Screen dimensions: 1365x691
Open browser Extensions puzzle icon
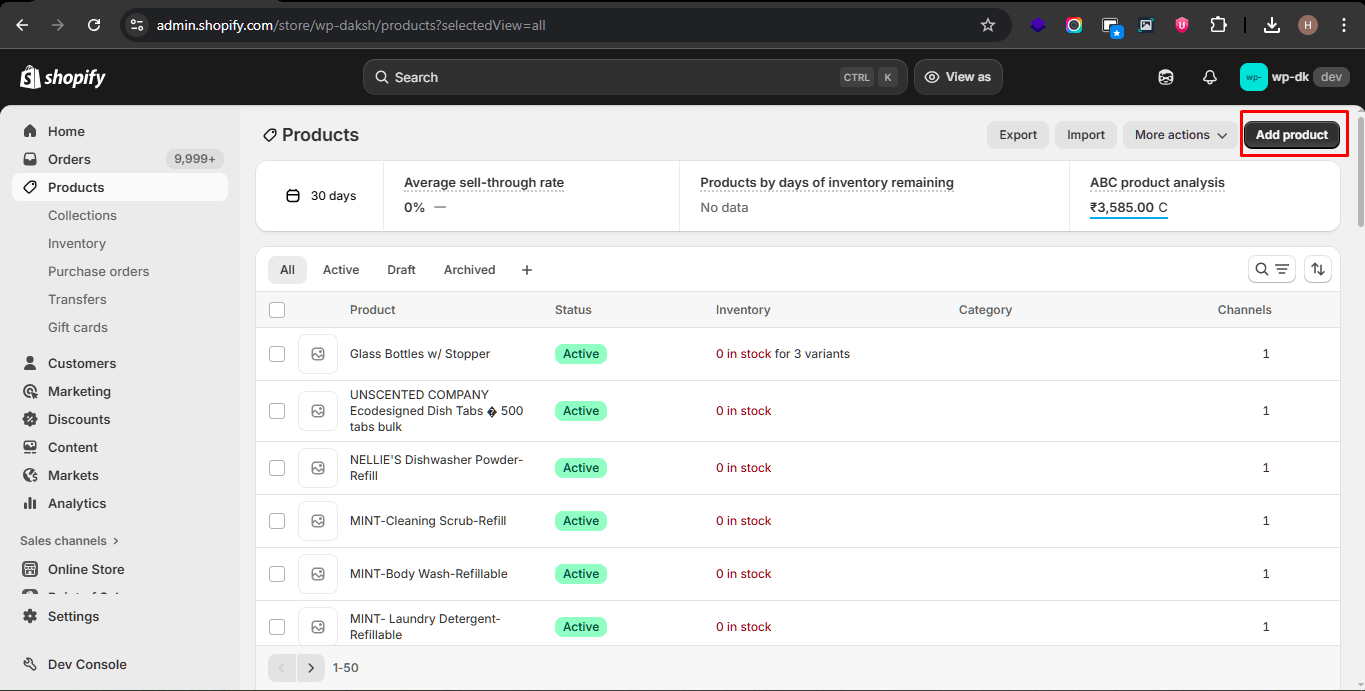point(1218,25)
